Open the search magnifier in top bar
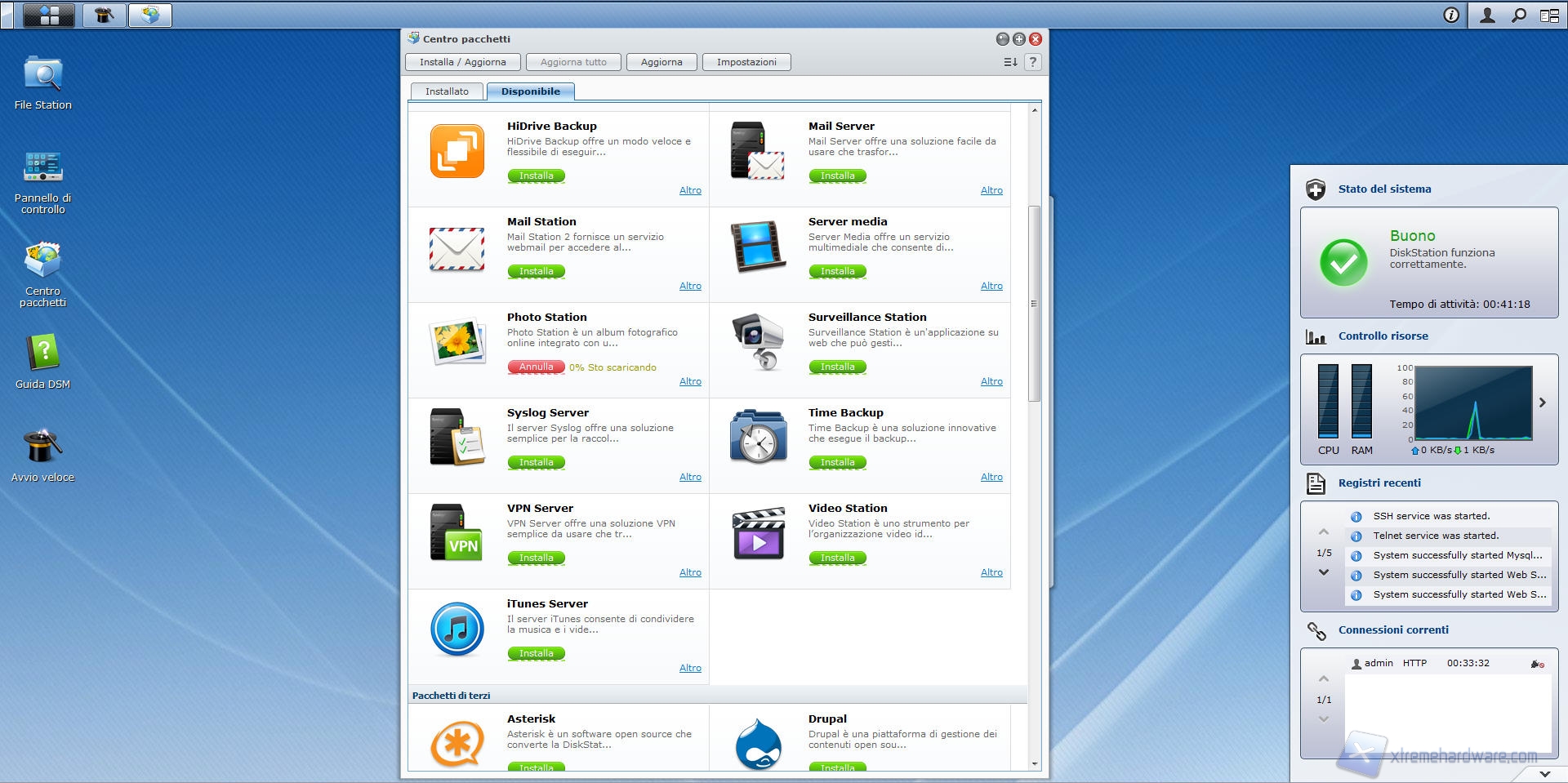The height and width of the screenshot is (783, 1568). tap(1518, 15)
